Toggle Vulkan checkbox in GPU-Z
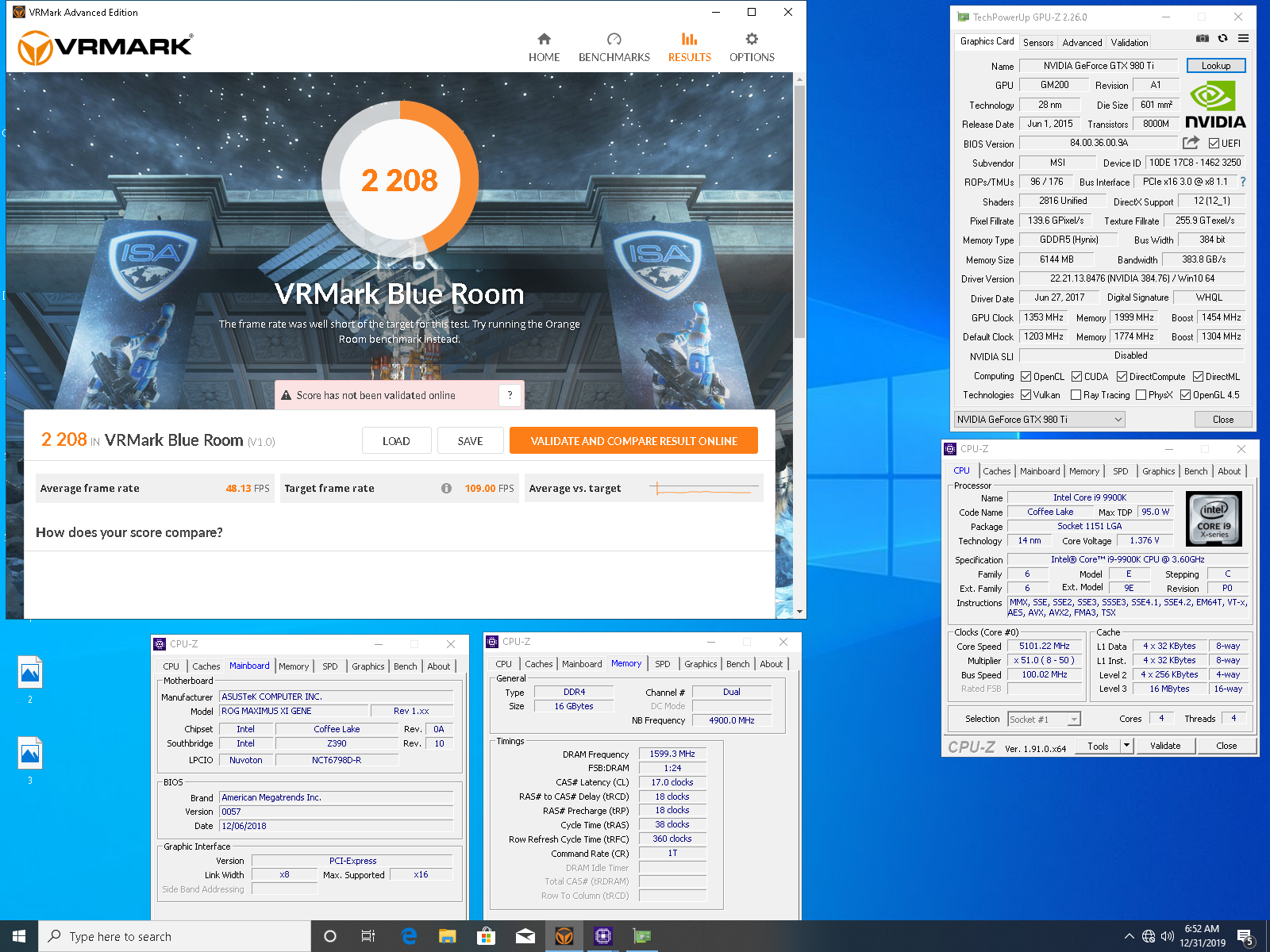The image size is (1270, 952). point(1026,395)
